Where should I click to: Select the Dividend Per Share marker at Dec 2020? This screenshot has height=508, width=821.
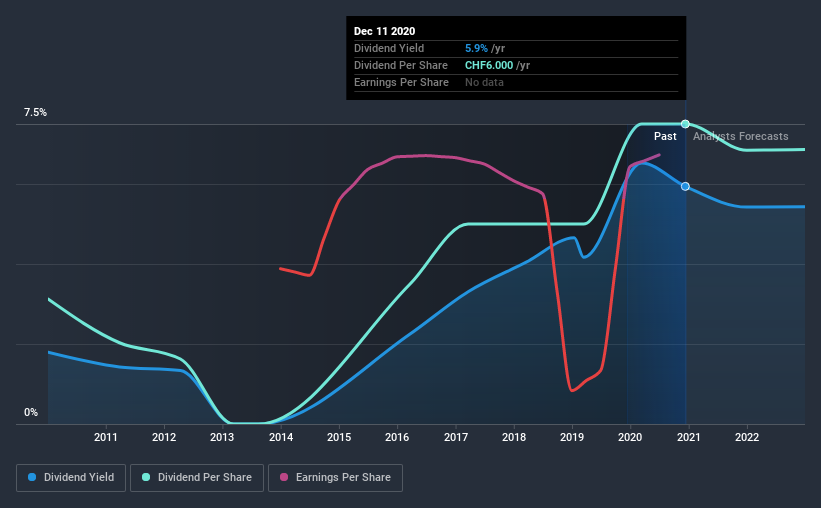[685, 124]
